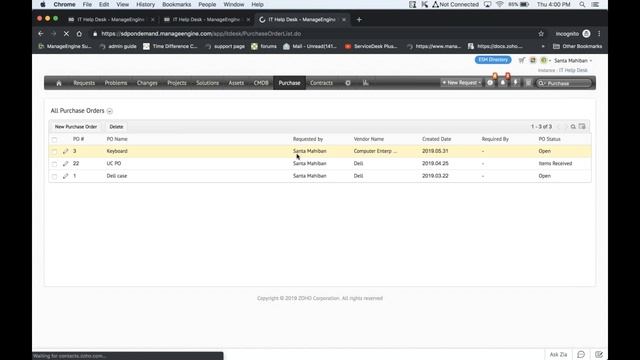Click the ESM Directory button
The image size is (640, 360).
[493, 60]
